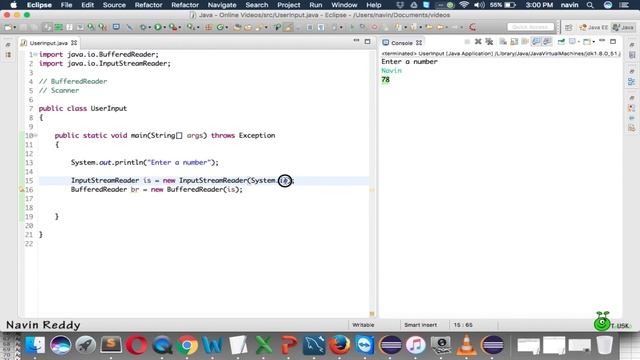The height and width of the screenshot is (360, 640).
Task: Open the Open Console dropdown arrow
Action: [x=593, y=42]
